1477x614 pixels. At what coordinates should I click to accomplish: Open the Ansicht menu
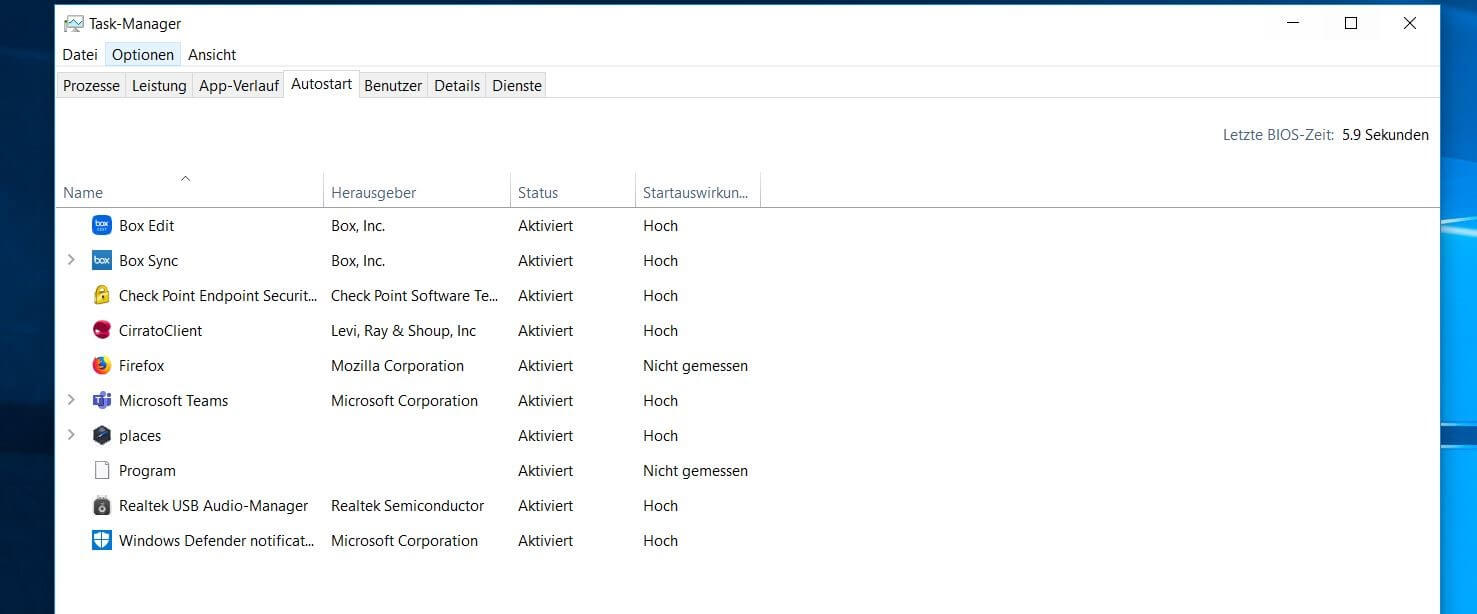click(x=212, y=54)
